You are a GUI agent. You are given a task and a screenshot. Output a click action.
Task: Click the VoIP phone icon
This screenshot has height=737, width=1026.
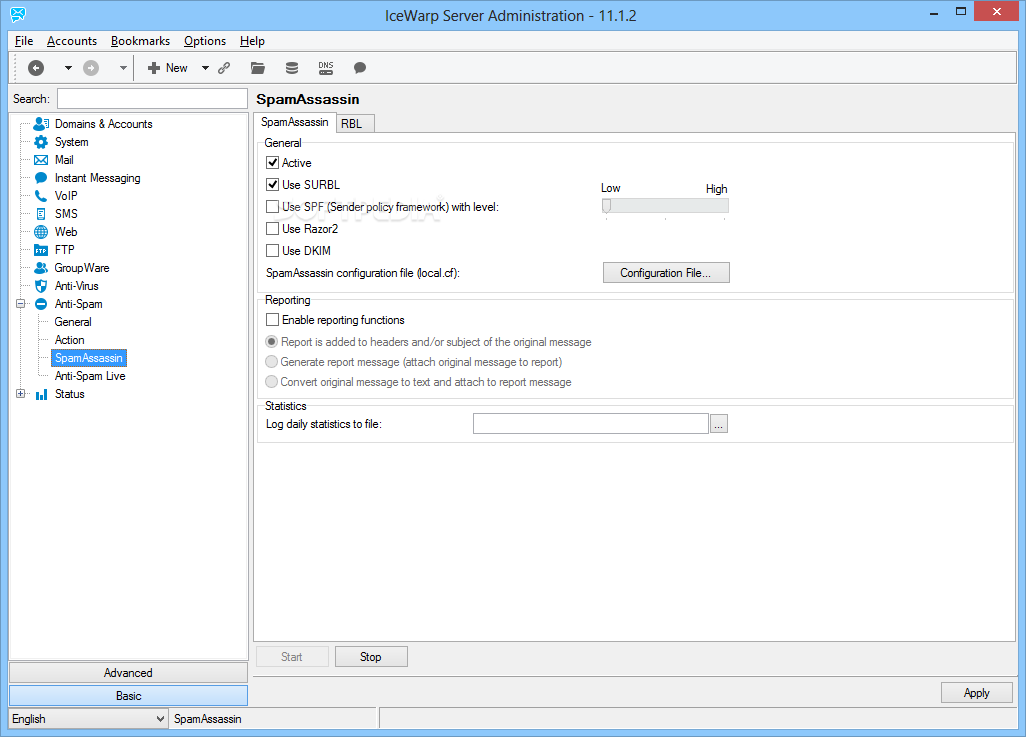click(41, 196)
